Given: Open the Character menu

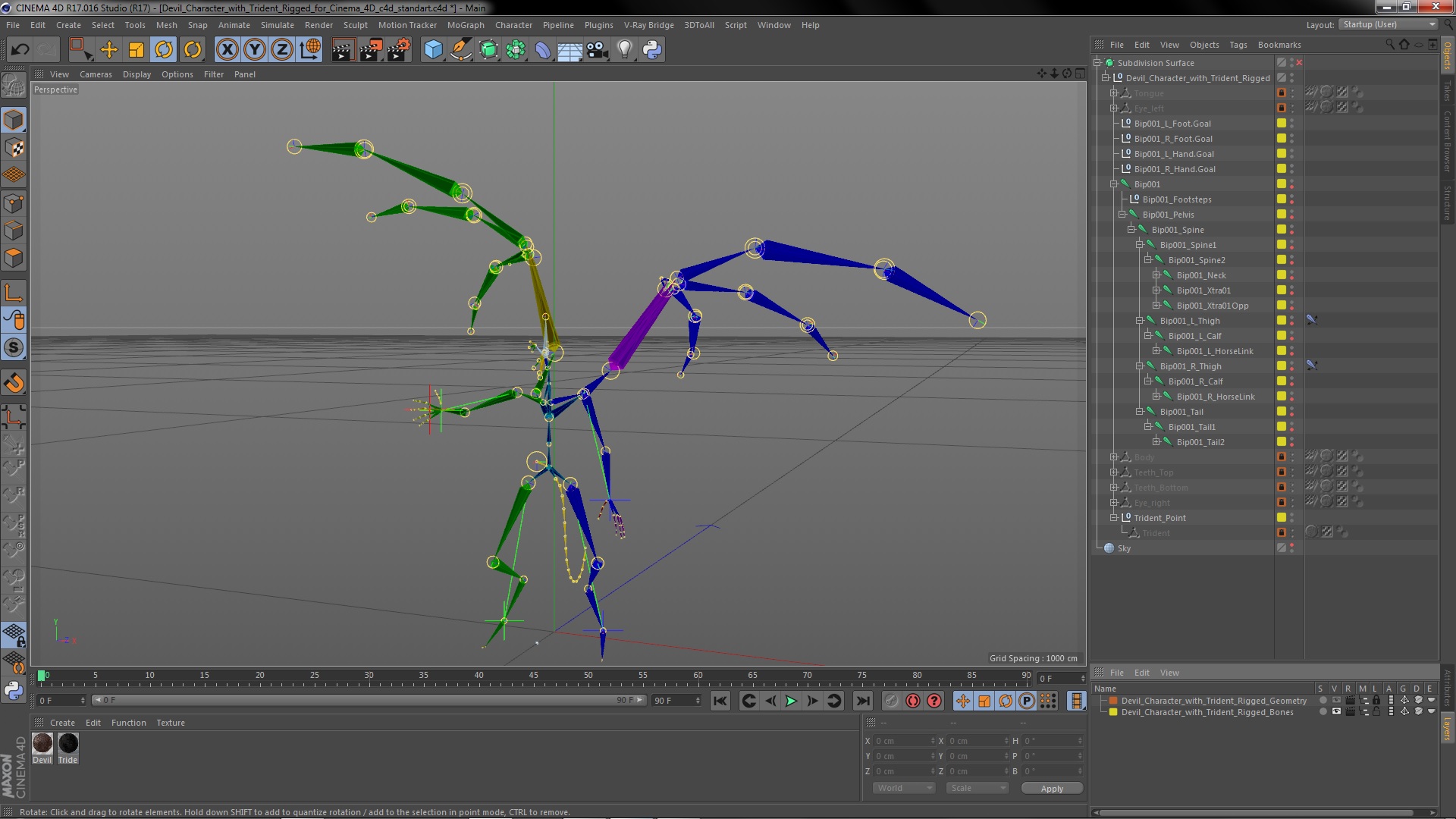Looking at the screenshot, I should 513,25.
